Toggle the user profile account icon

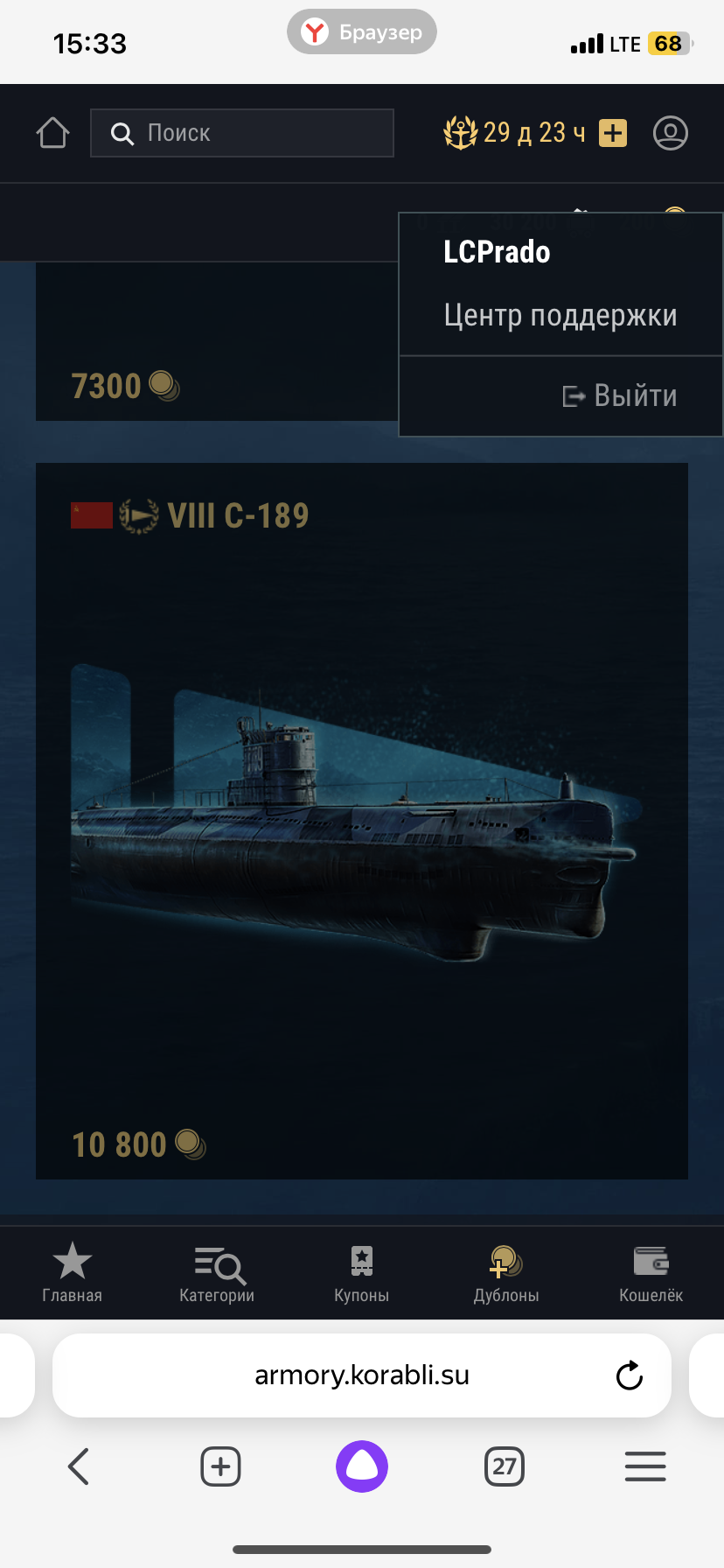[x=671, y=133]
